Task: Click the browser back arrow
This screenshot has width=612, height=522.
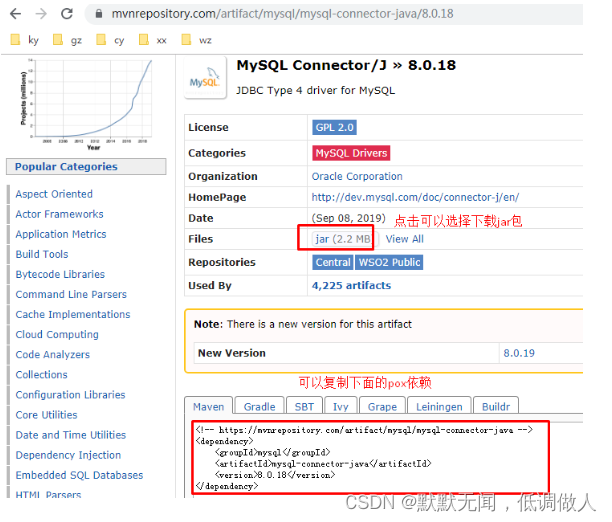Action: (x=16, y=14)
